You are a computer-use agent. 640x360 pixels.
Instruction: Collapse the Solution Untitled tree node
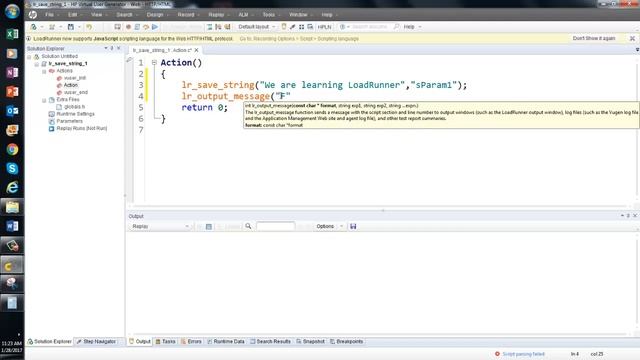click(29, 57)
